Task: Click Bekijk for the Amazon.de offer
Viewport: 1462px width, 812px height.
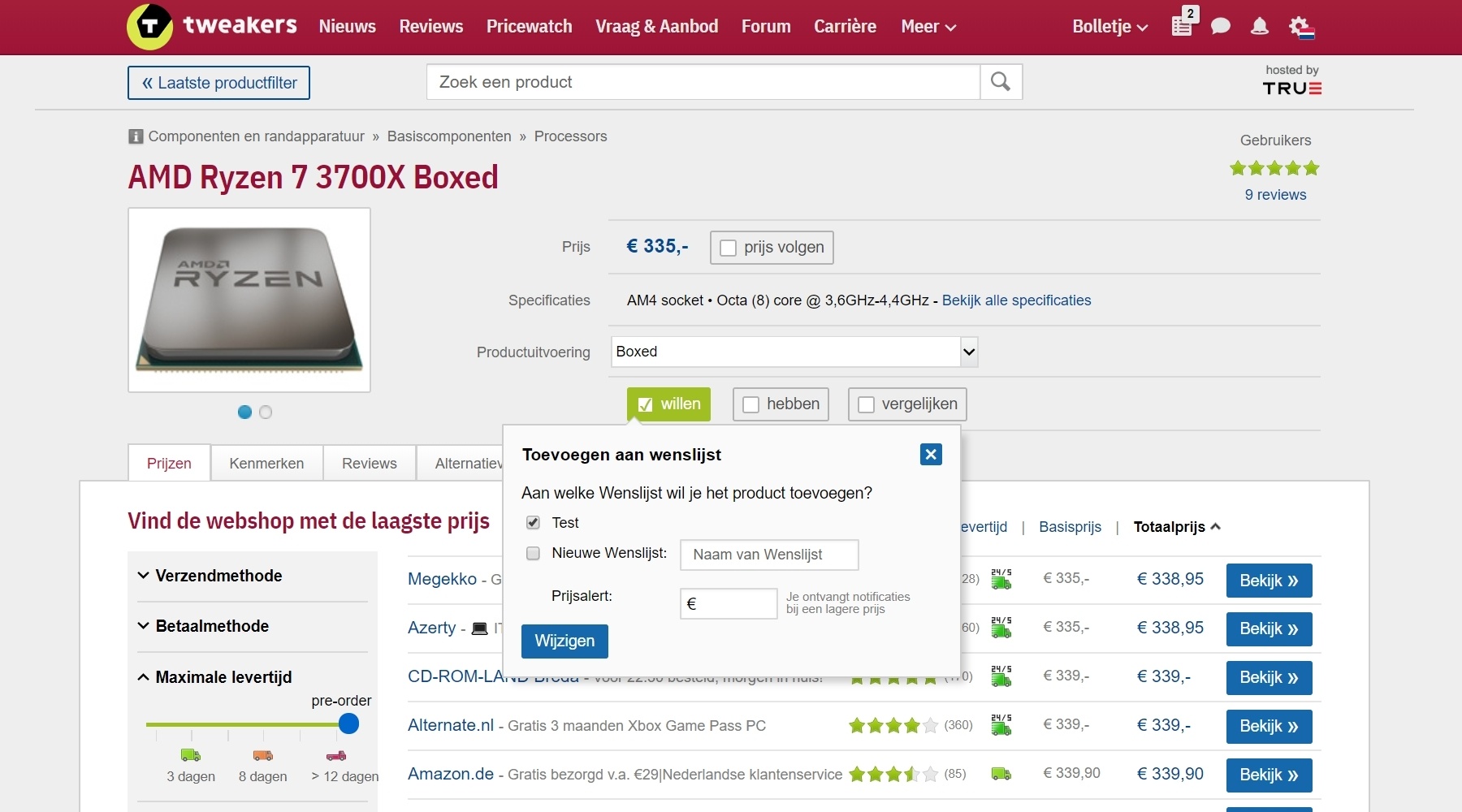Action: [1269, 775]
